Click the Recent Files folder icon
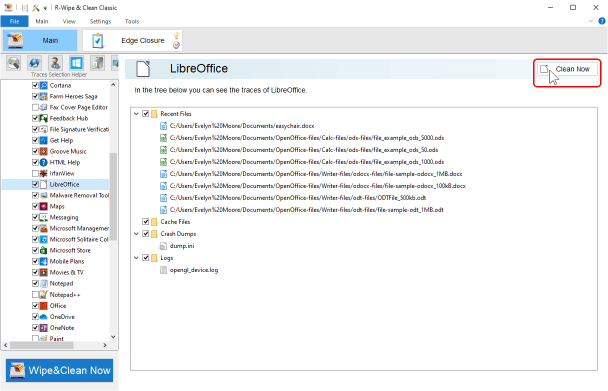This screenshot has height=391, width=608. (154, 114)
